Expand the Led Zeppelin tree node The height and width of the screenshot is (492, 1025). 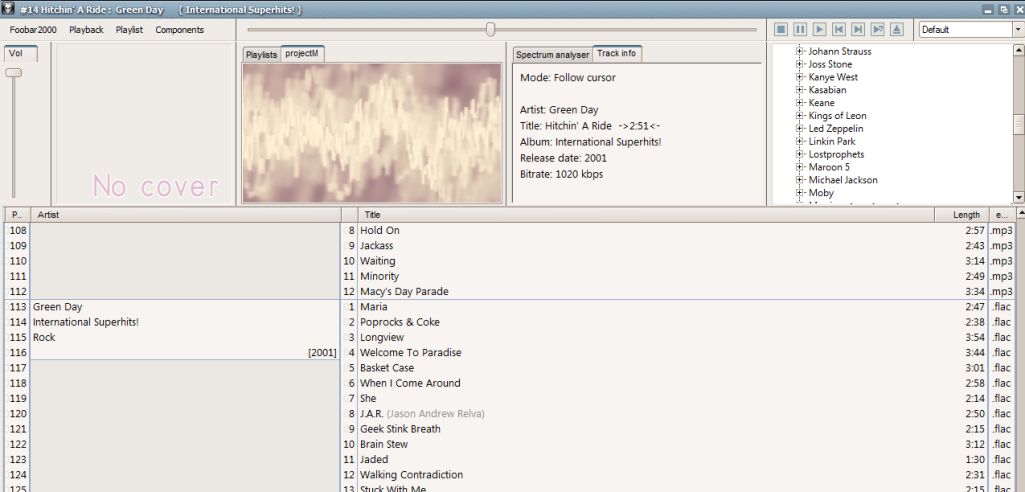click(800, 129)
